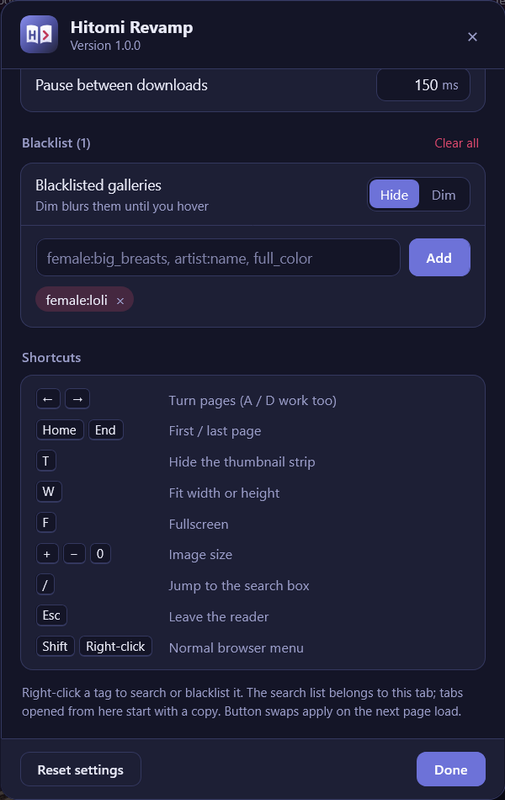Click the Hitomi Revamp logo icon
Image resolution: width=505 pixels, height=800 pixels.
39,35
